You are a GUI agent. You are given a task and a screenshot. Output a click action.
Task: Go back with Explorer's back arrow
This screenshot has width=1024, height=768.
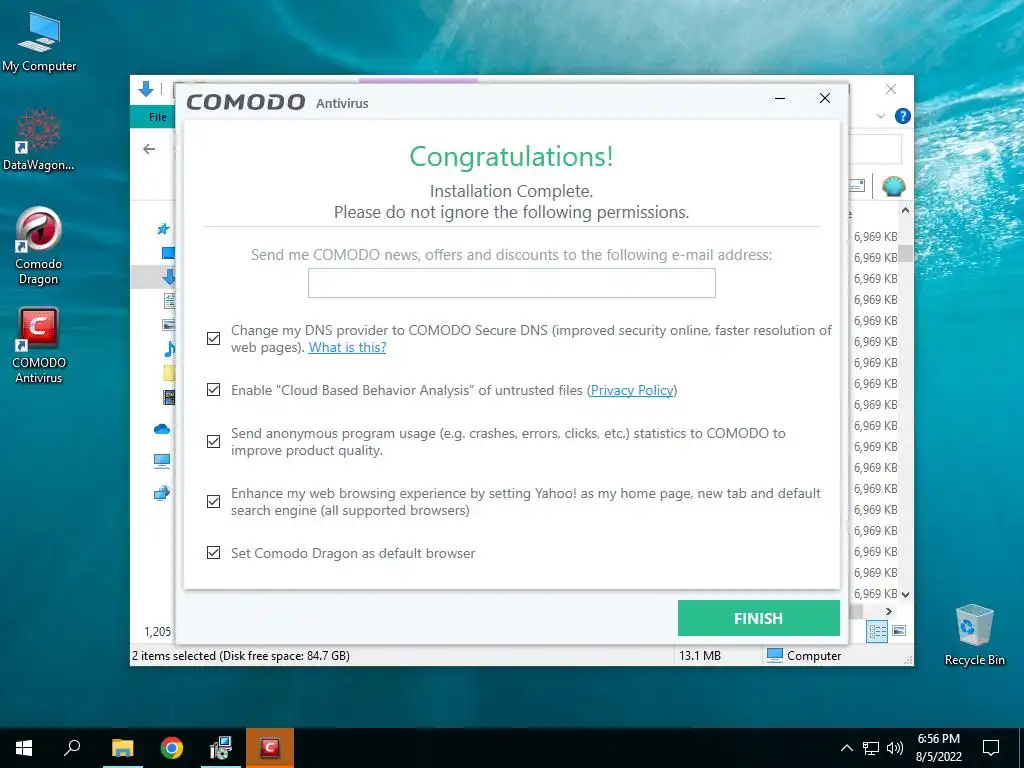pyautogui.click(x=149, y=149)
